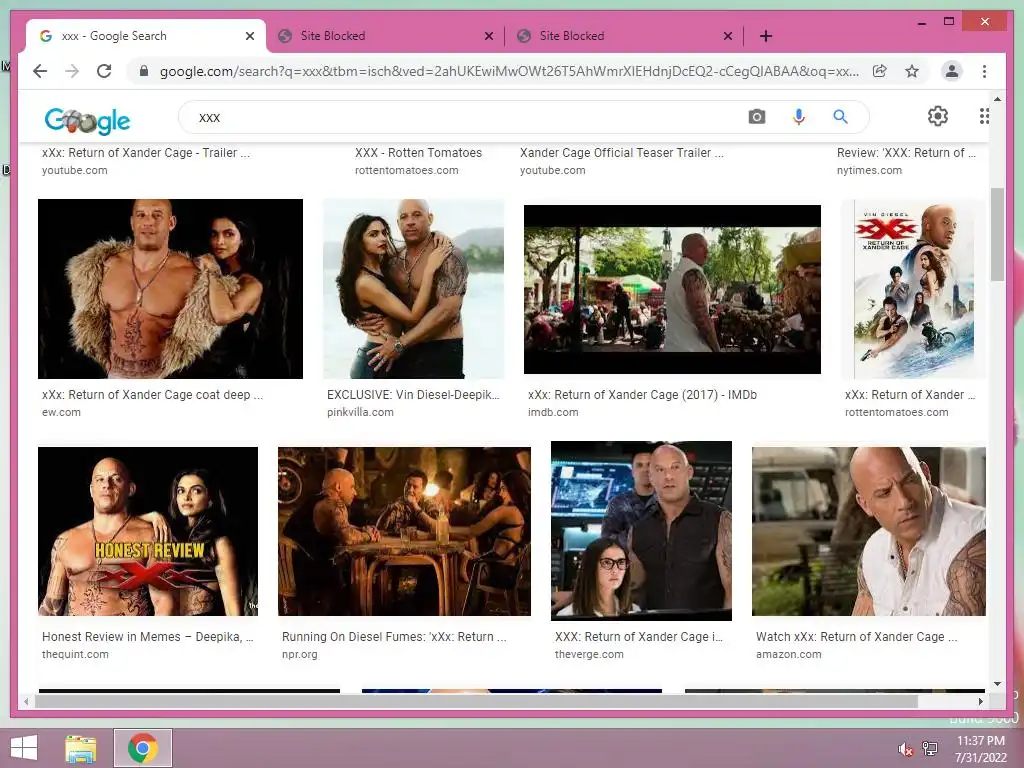Open 'XXX: Return of Xander Cage i...' theverge link

click(639, 637)
